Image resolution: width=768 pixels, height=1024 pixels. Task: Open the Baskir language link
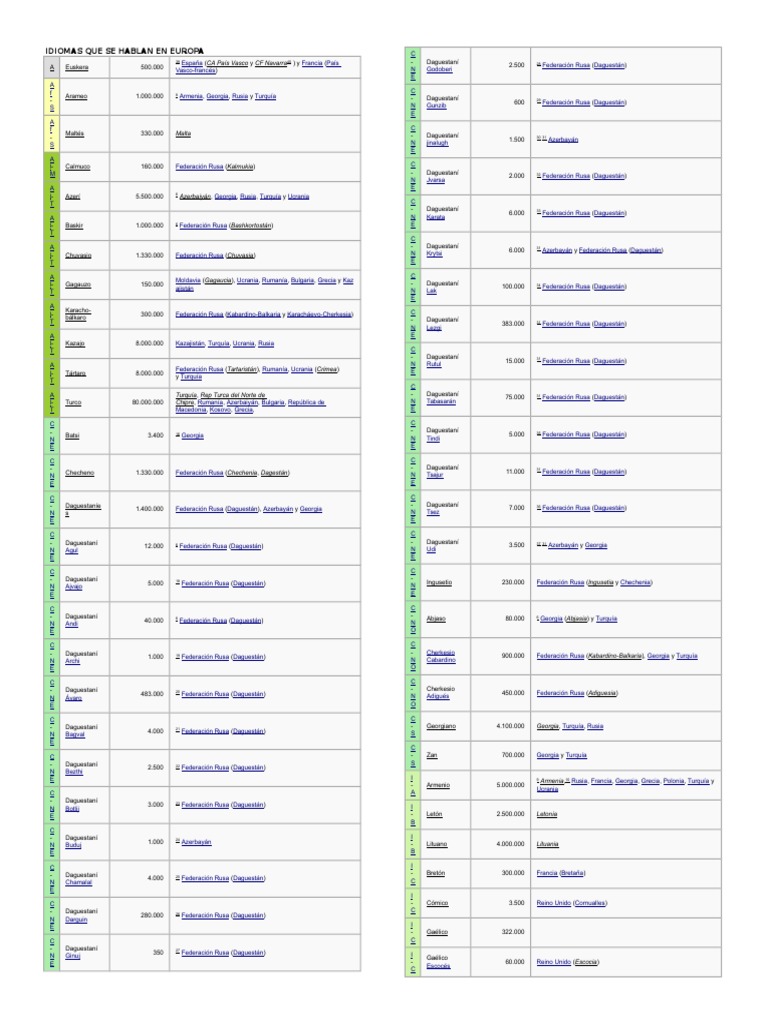(x=74, y=226)
